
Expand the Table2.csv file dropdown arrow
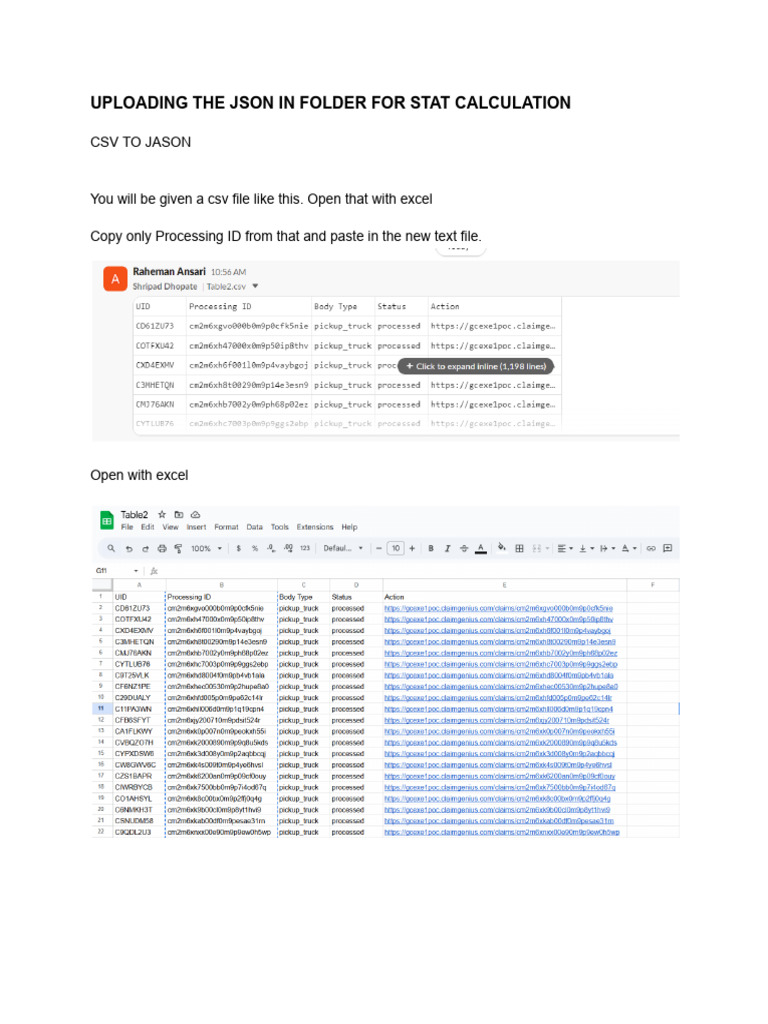tap(255, 285)
